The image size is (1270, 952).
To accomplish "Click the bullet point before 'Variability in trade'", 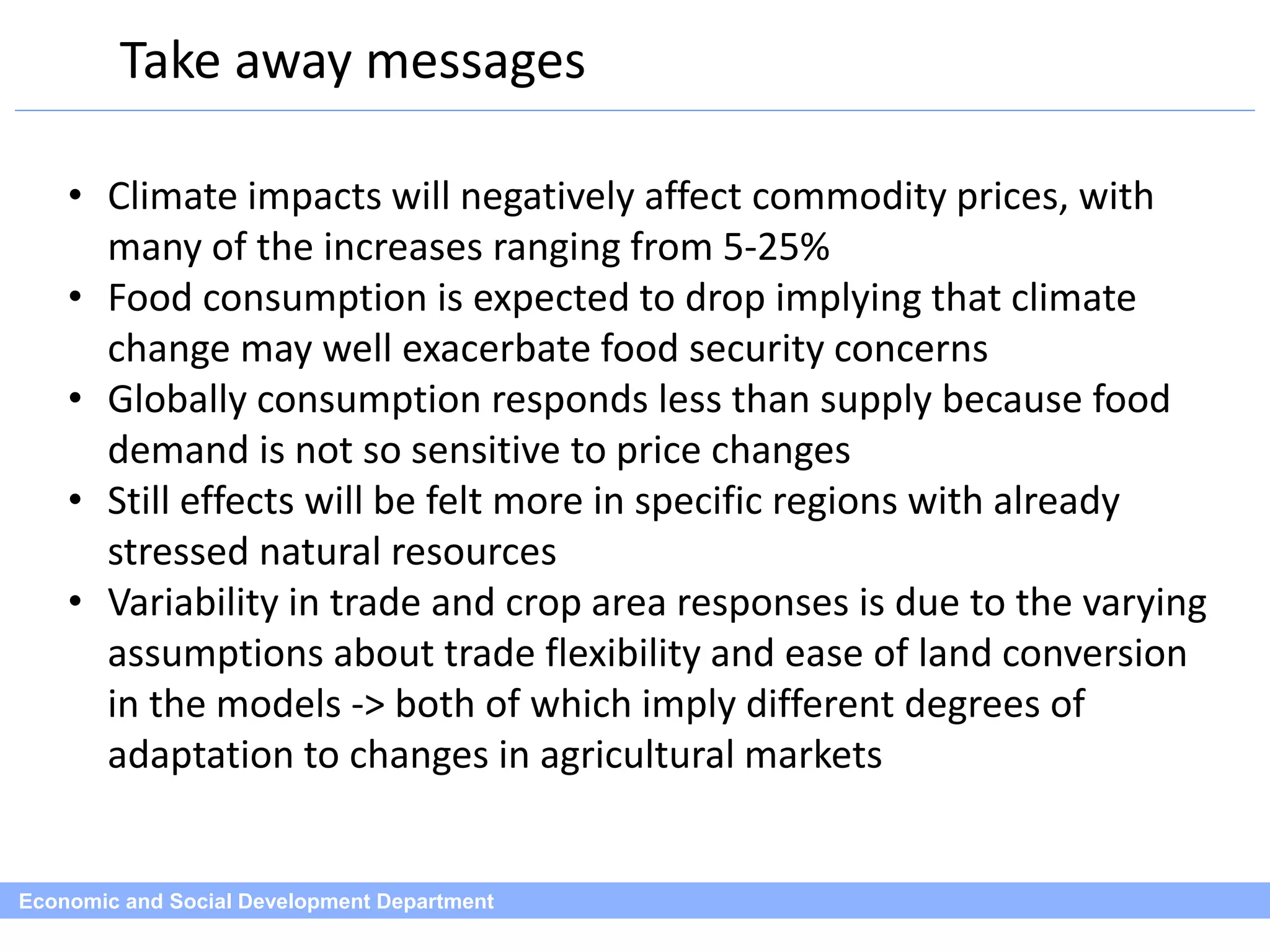I will click(75, 602).
